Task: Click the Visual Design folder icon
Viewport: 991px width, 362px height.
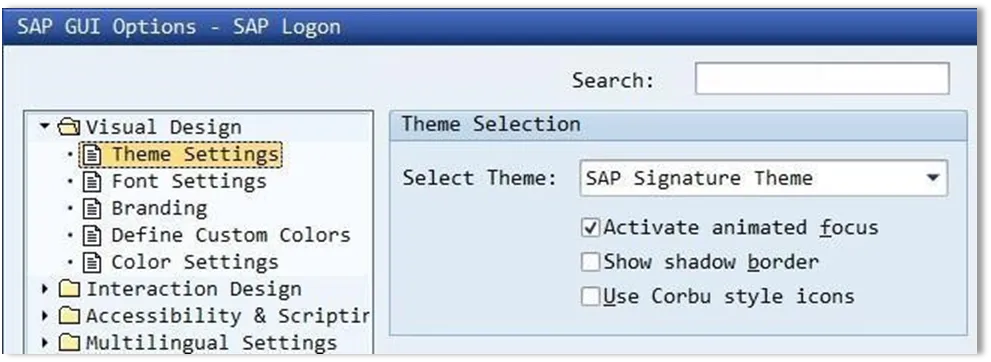Action: tap(69, 128)
